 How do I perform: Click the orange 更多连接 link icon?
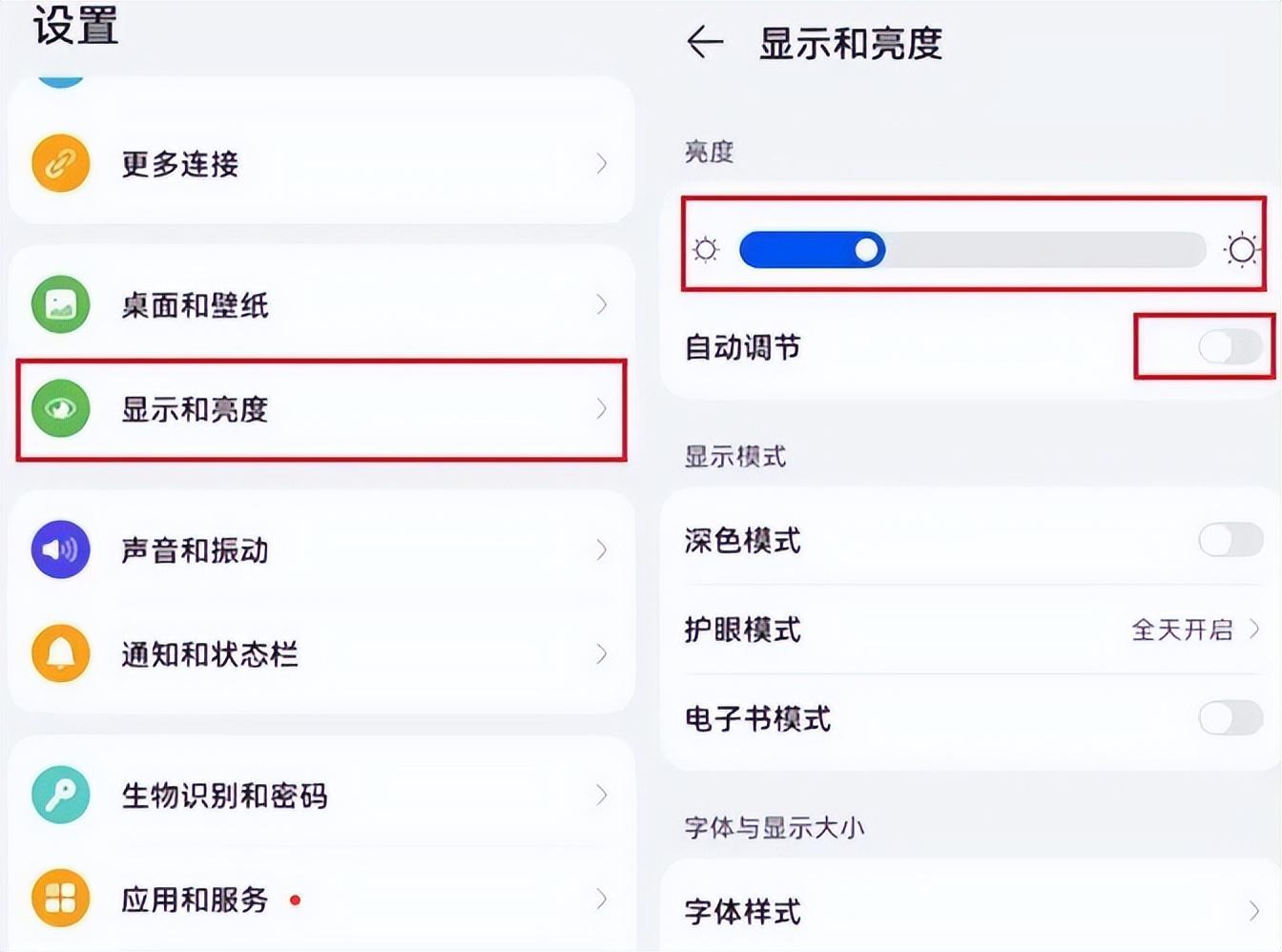coord(60,163)
